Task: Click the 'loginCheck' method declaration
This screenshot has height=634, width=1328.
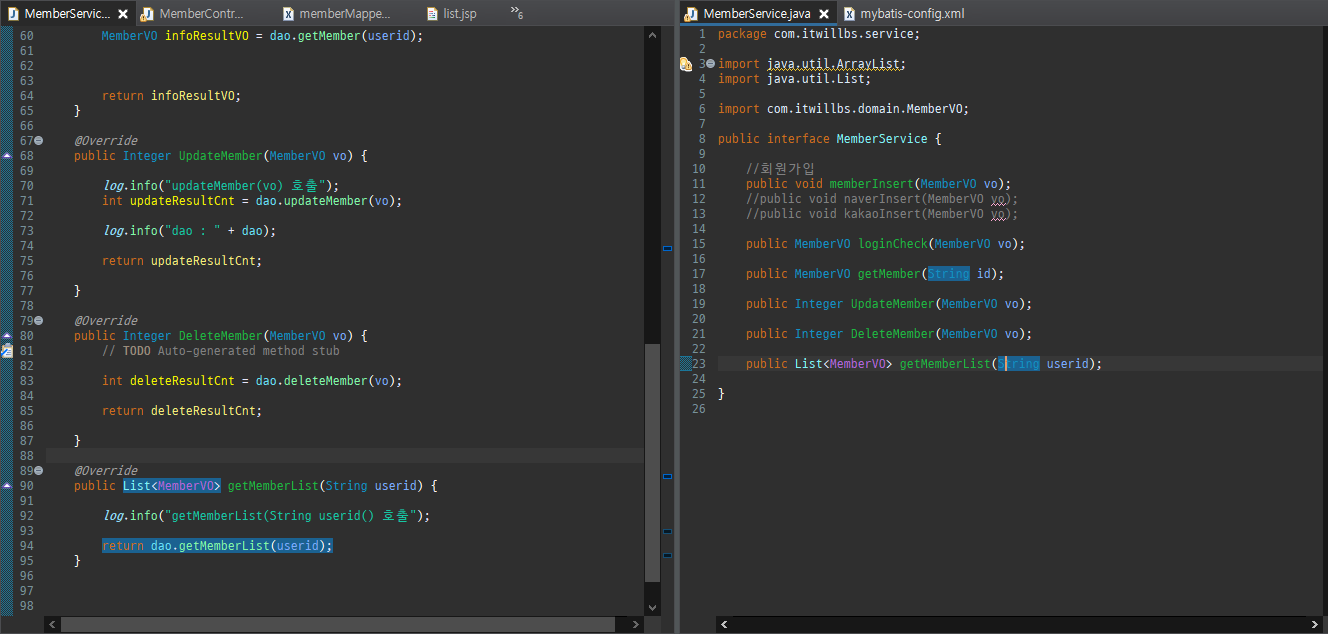Action: [885, 244]
